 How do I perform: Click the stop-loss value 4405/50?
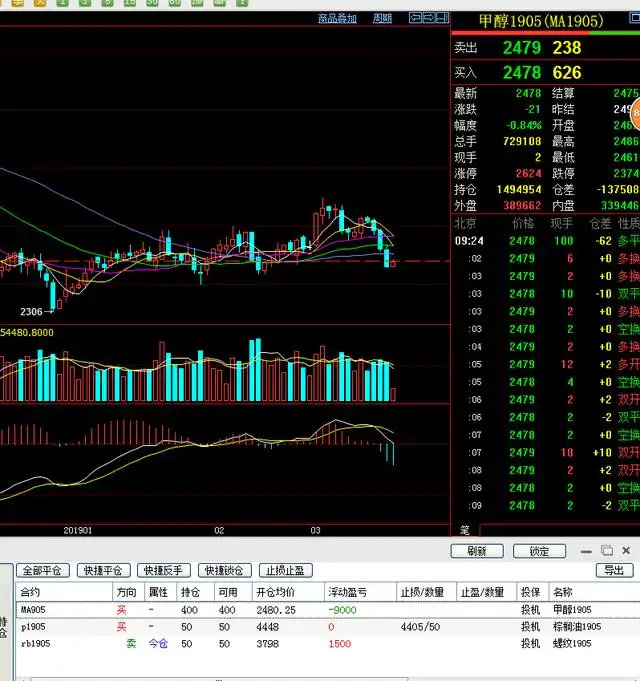[x=420, y=627]
